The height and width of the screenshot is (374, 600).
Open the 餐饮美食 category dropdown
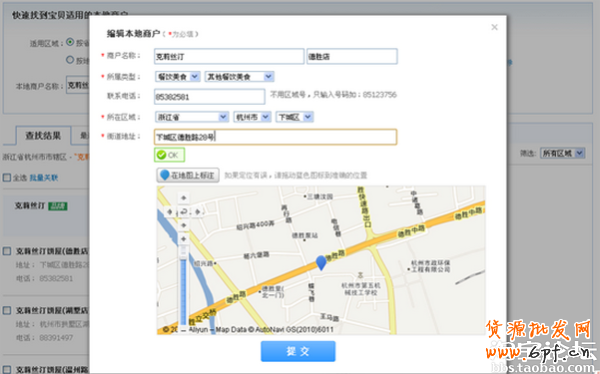coord(178,77)
